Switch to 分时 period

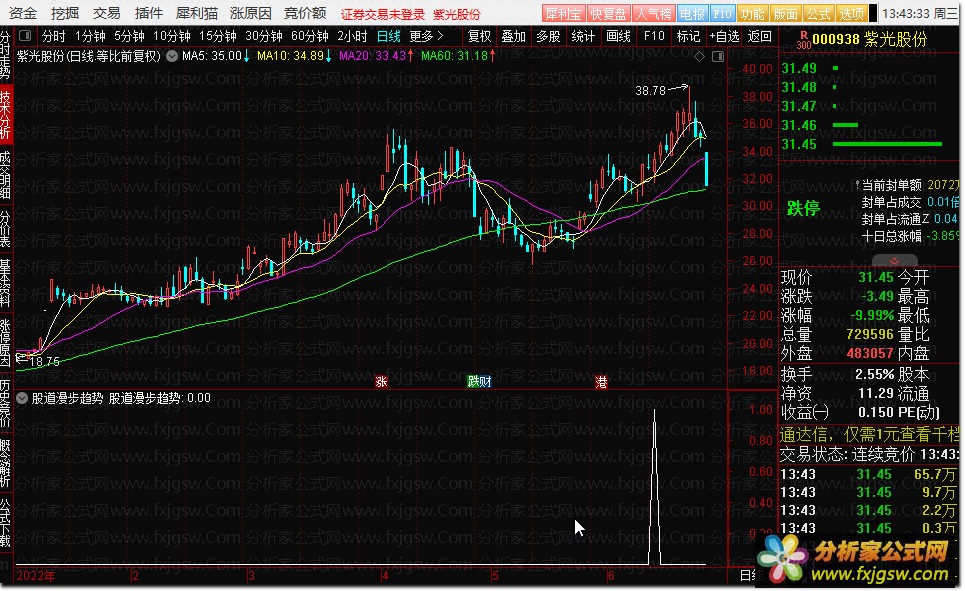54,36
